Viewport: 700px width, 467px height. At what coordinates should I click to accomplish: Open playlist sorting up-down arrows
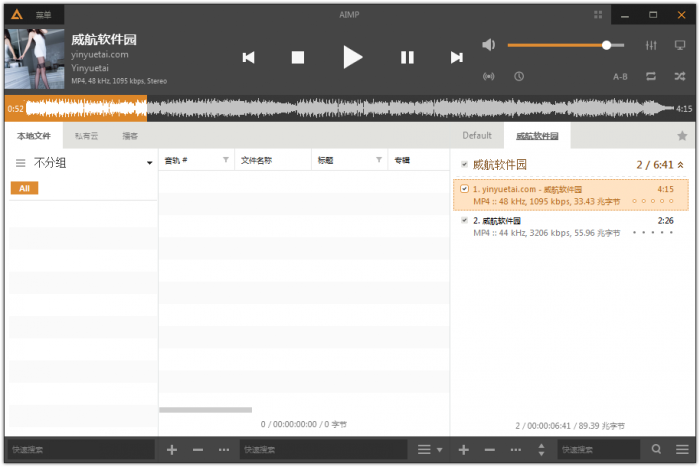click(x=541, y=450)
